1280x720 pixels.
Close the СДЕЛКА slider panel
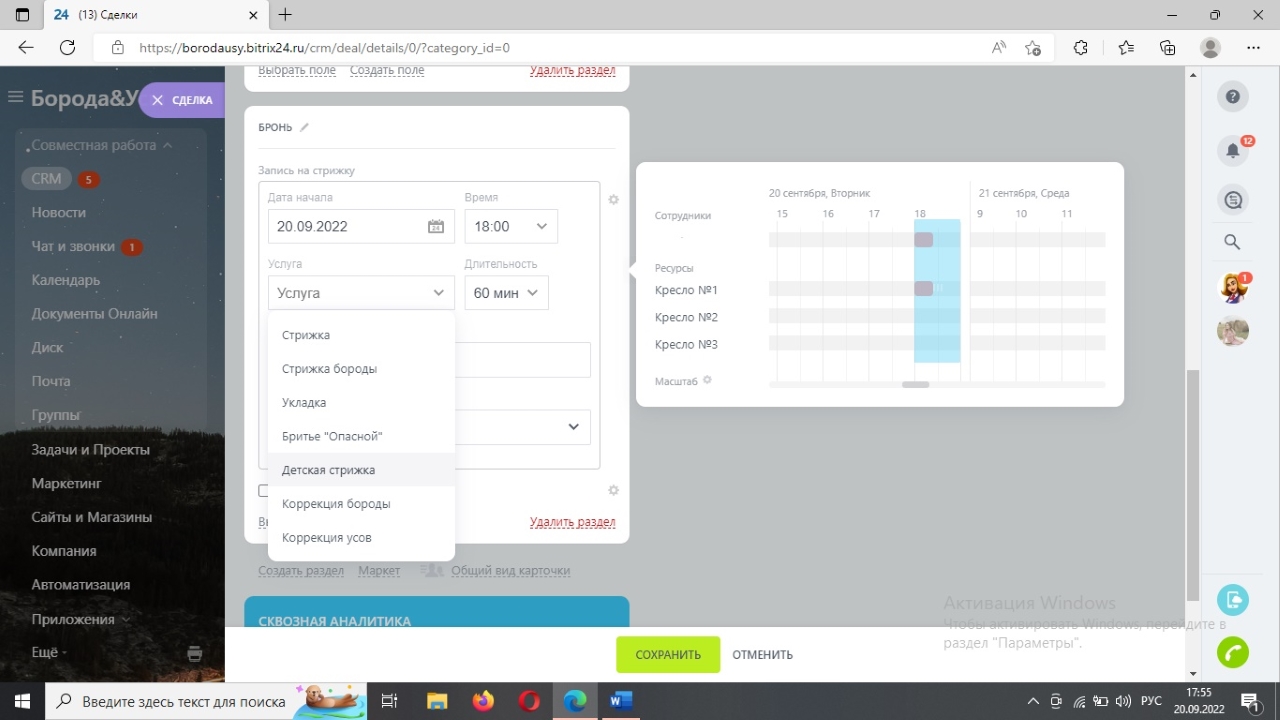coord(157,100)
